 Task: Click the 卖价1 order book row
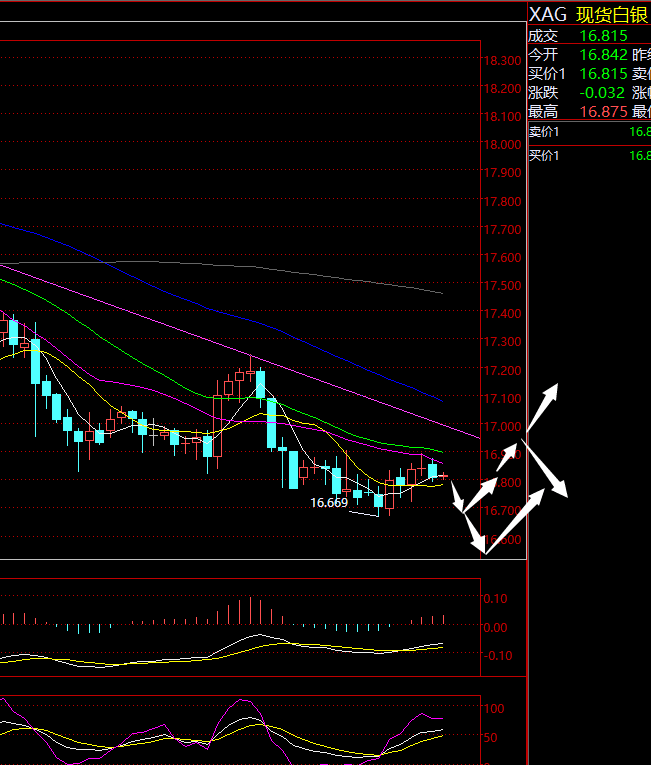pyautogui.click(x=590, y=132)
